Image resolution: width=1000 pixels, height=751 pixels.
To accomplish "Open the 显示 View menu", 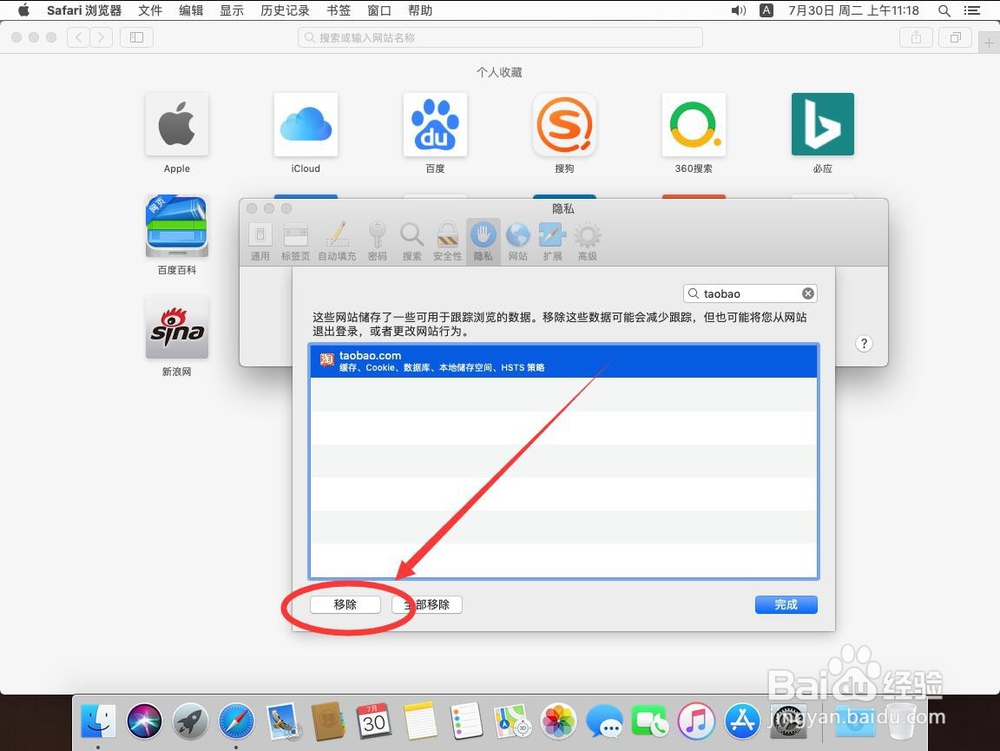I will (x=232, y=10).
